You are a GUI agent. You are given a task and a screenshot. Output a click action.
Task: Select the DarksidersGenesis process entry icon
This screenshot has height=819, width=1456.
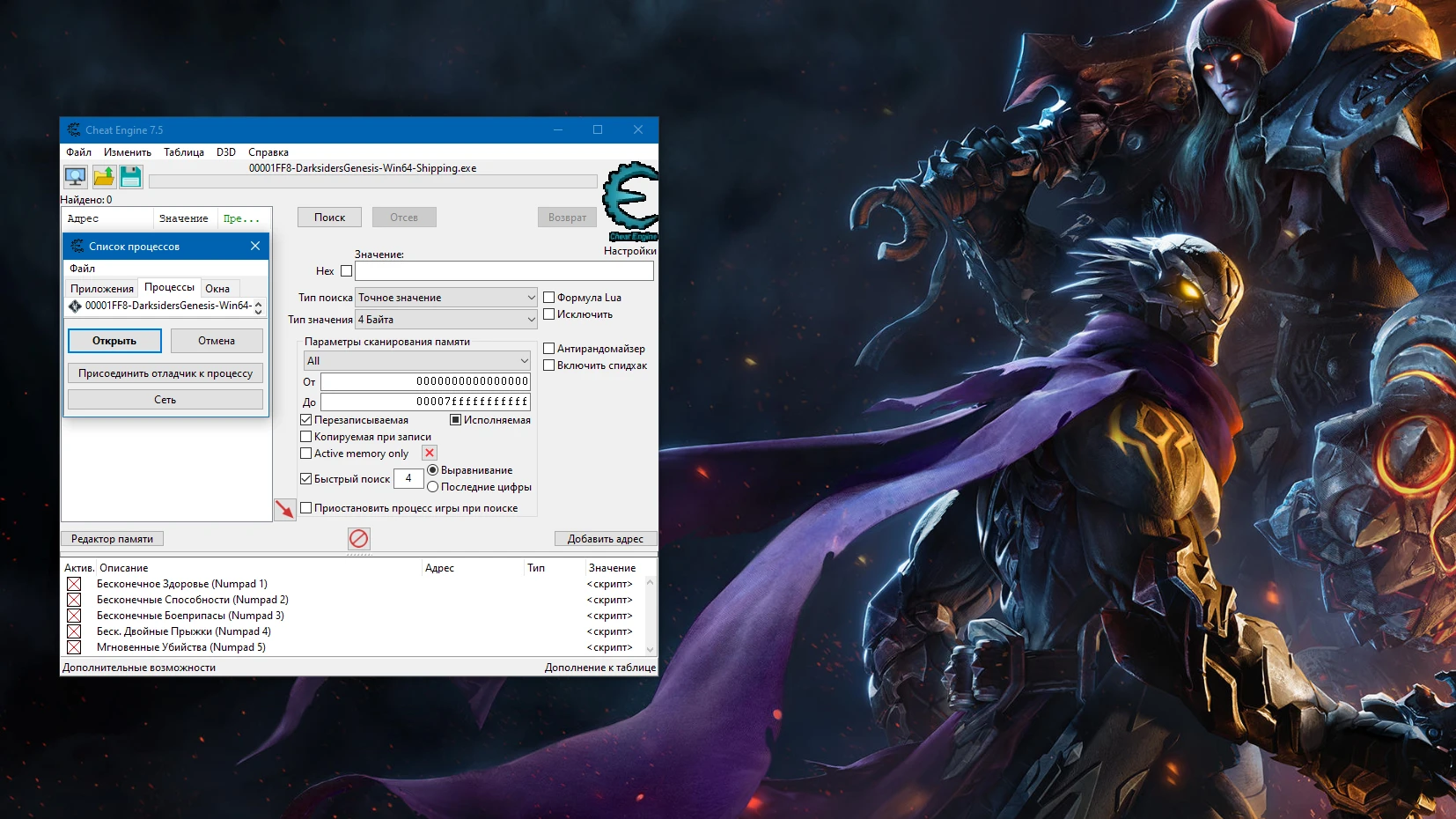76,306
